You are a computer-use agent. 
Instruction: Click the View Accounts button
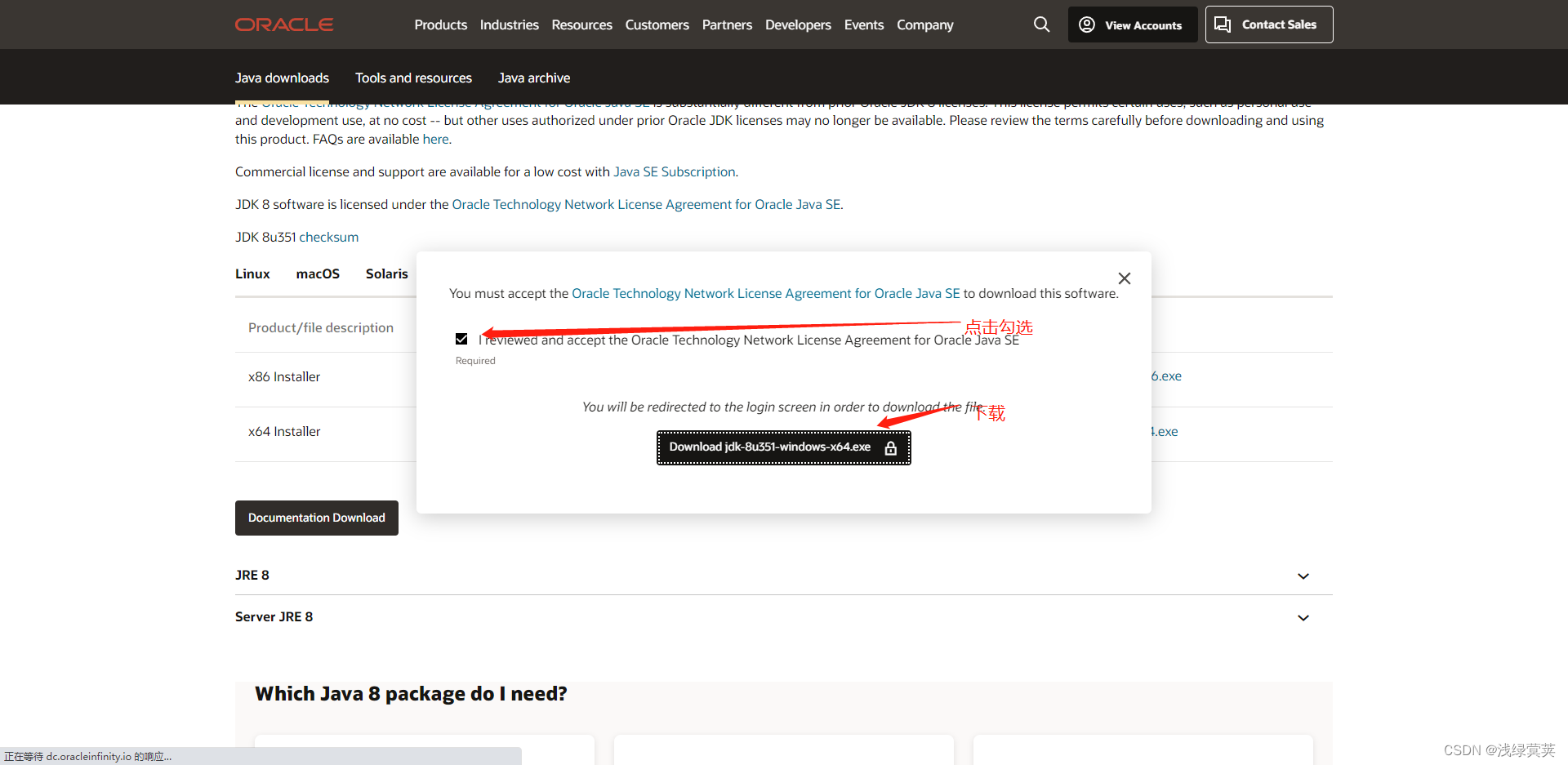(1133, 24)
